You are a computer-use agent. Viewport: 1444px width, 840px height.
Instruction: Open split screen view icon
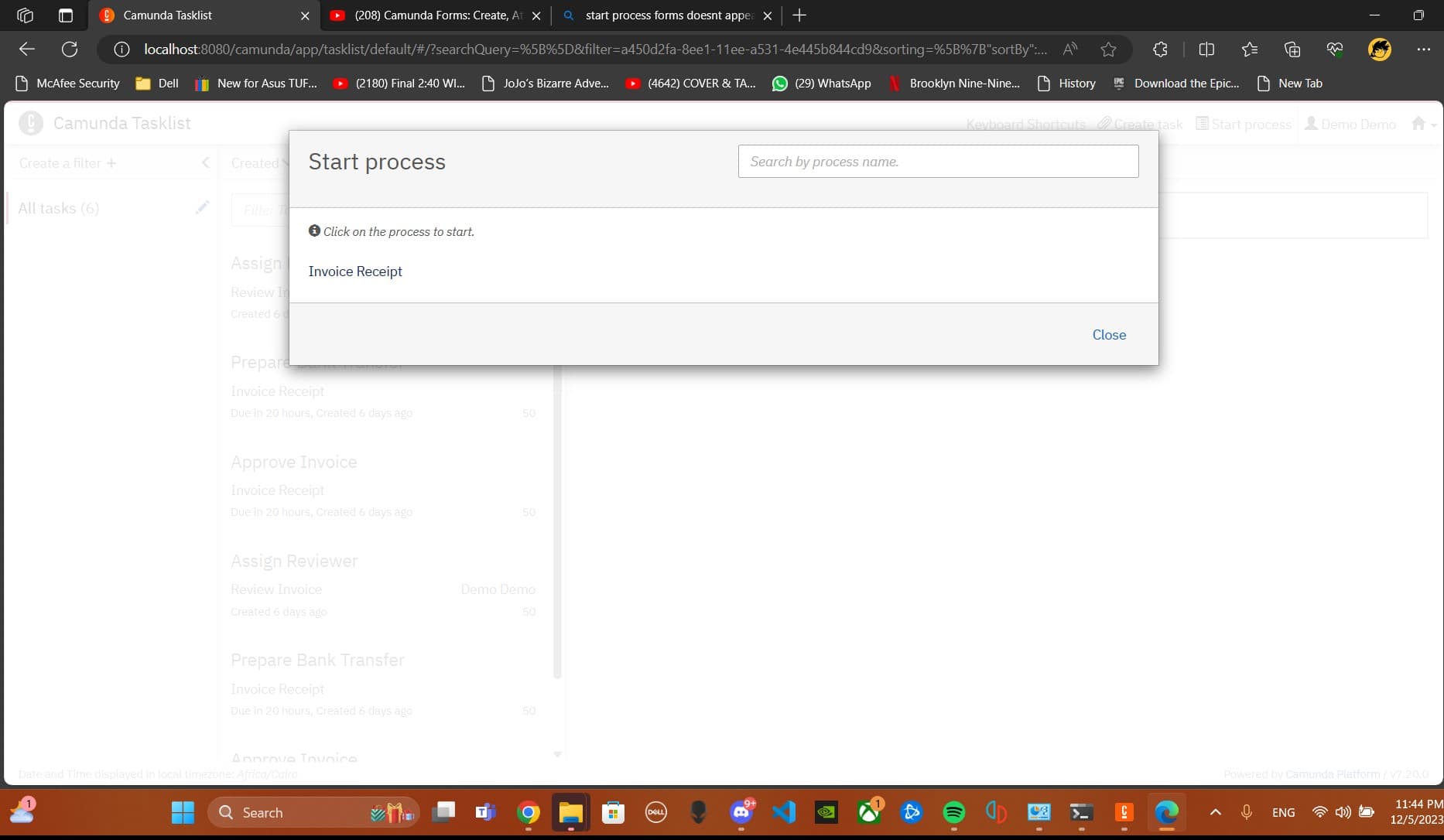pyautogui.click(x=1206, y=50)
